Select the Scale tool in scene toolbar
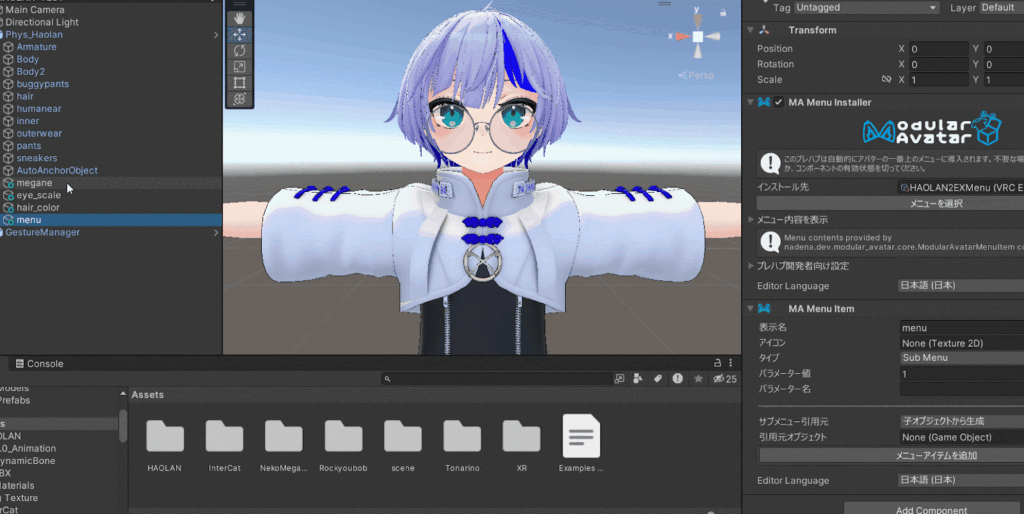Viewport: 1024px width, 514px height. pos(240,67)
